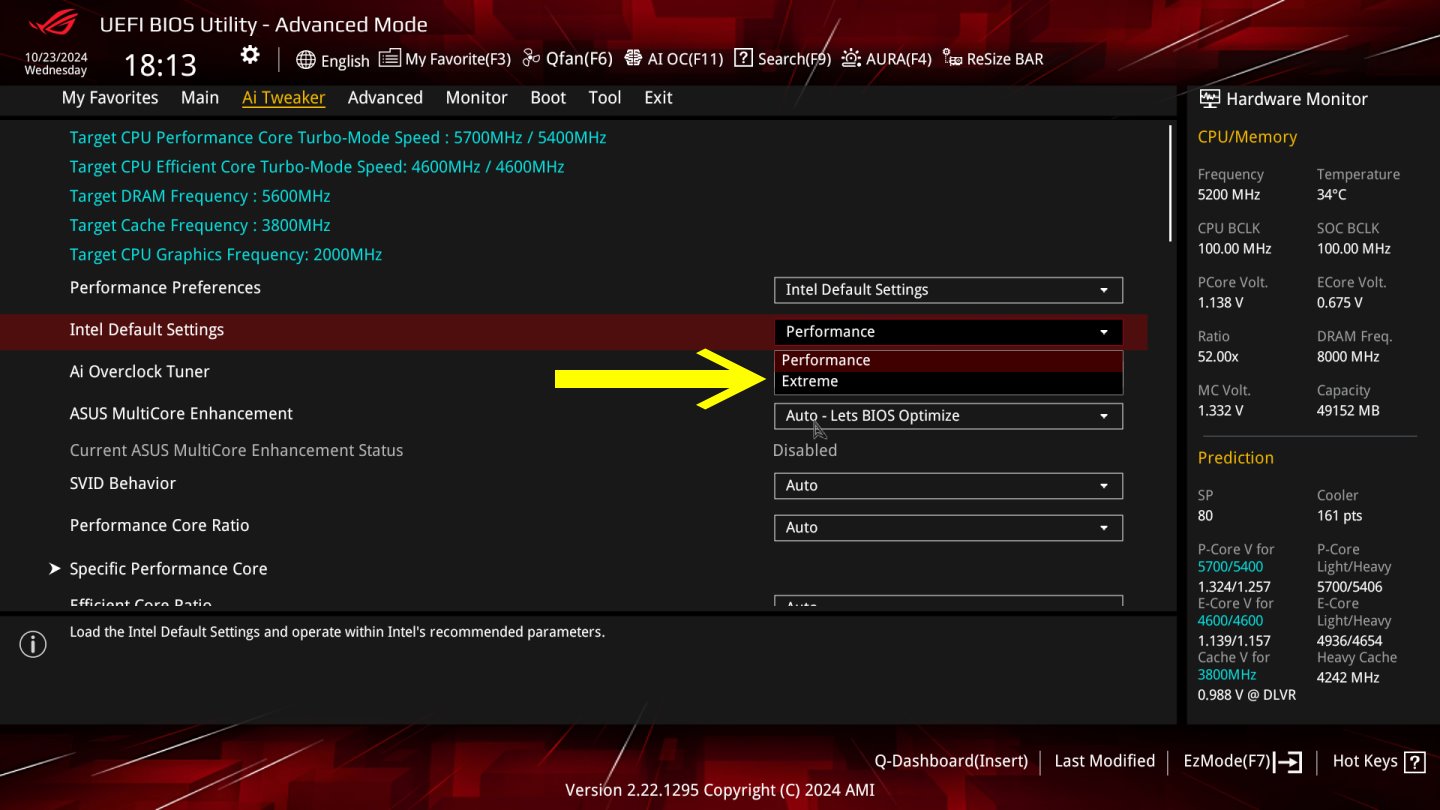This screenshot has height=810, width=1440.
Task: Open AI OC(F11) guide
Action: coord(673,59)
